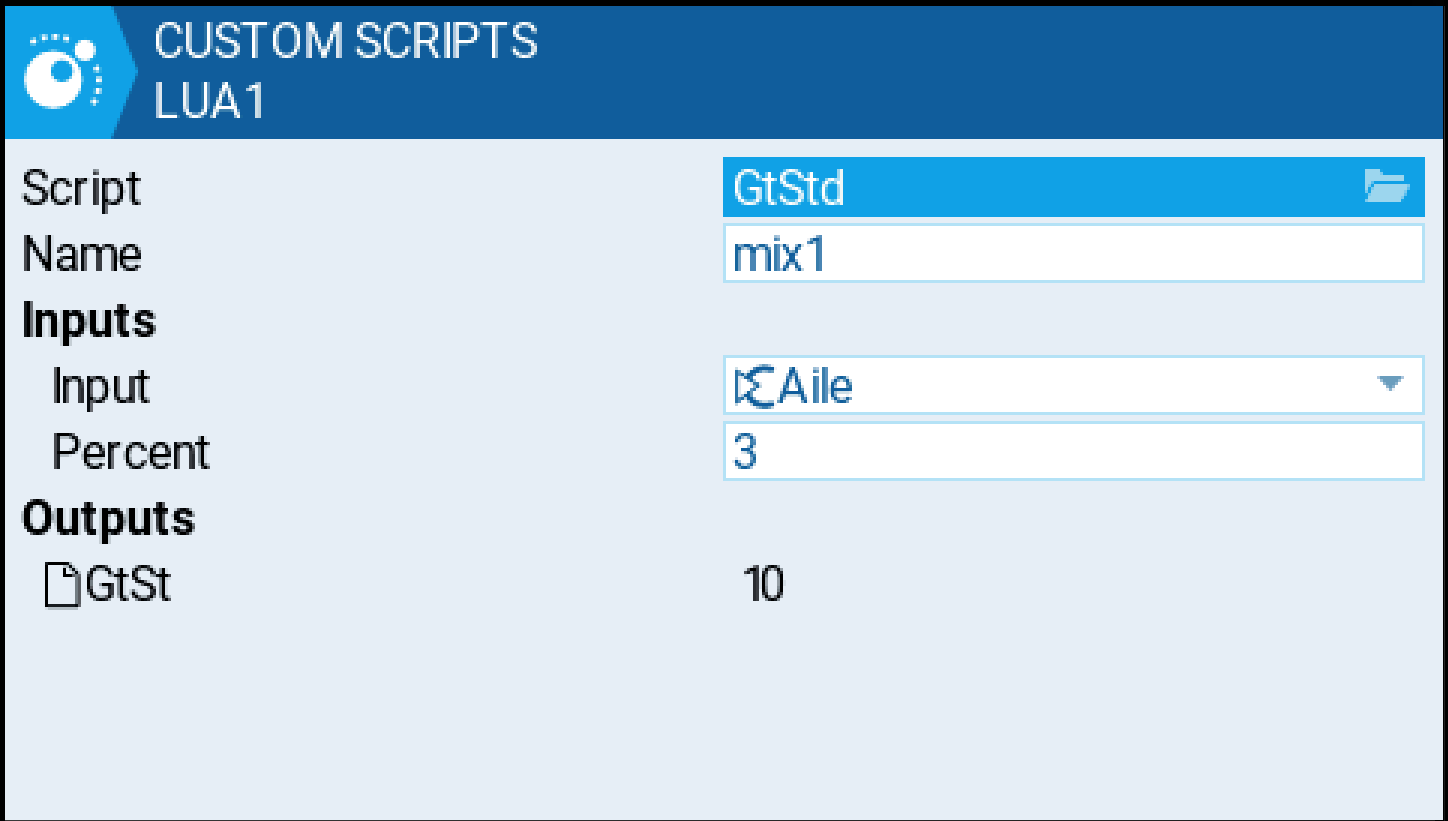Click the document icon beside GtSt output

coord(62,585)
